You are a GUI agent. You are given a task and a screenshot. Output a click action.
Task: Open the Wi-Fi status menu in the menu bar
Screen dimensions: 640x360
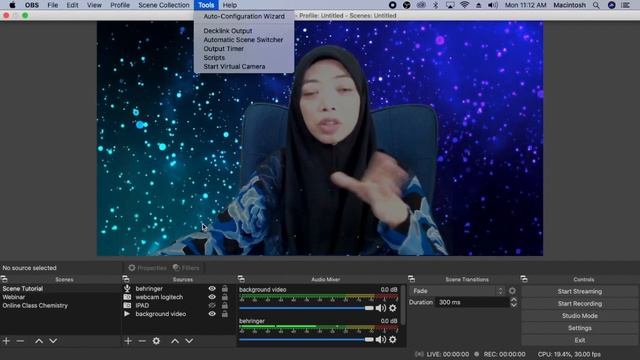(x=464, y=5)
